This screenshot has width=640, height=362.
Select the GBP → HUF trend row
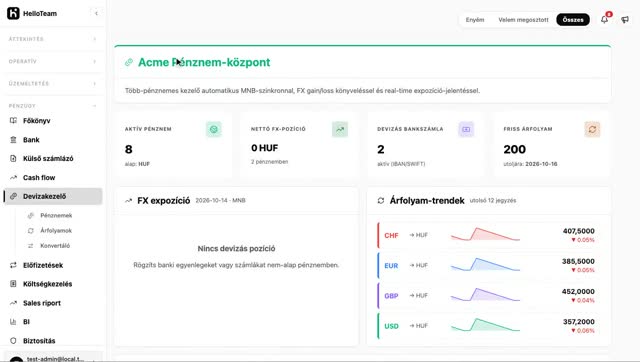(x=488, y=295)
